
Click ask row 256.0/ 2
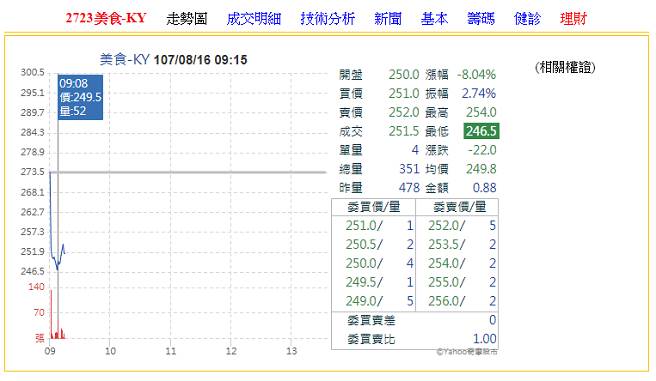pyautogui.click(x=462, y=301)
